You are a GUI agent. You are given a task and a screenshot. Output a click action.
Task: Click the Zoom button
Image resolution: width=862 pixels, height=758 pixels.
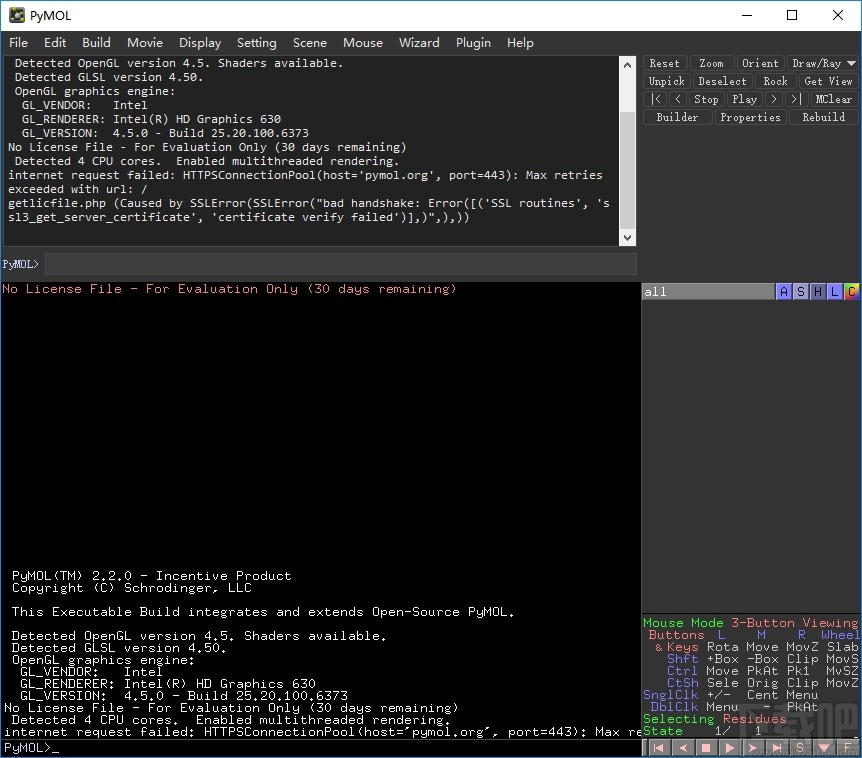[711, 63]
